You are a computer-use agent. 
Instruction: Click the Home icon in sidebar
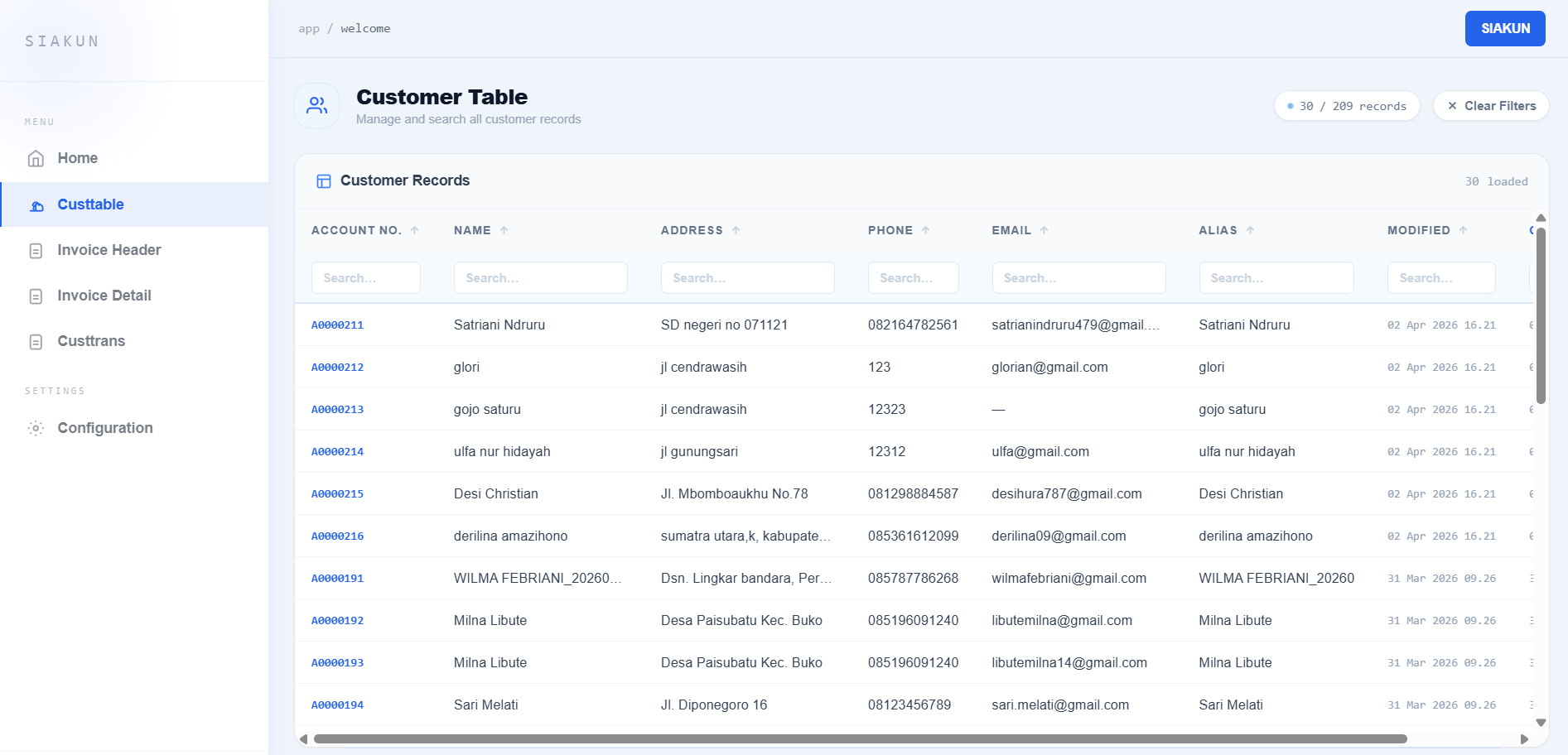click(36, 159)
